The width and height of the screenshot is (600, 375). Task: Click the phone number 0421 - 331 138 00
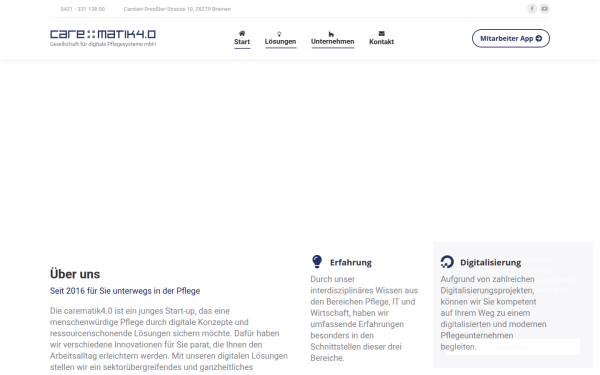click(x=83, y=9)
